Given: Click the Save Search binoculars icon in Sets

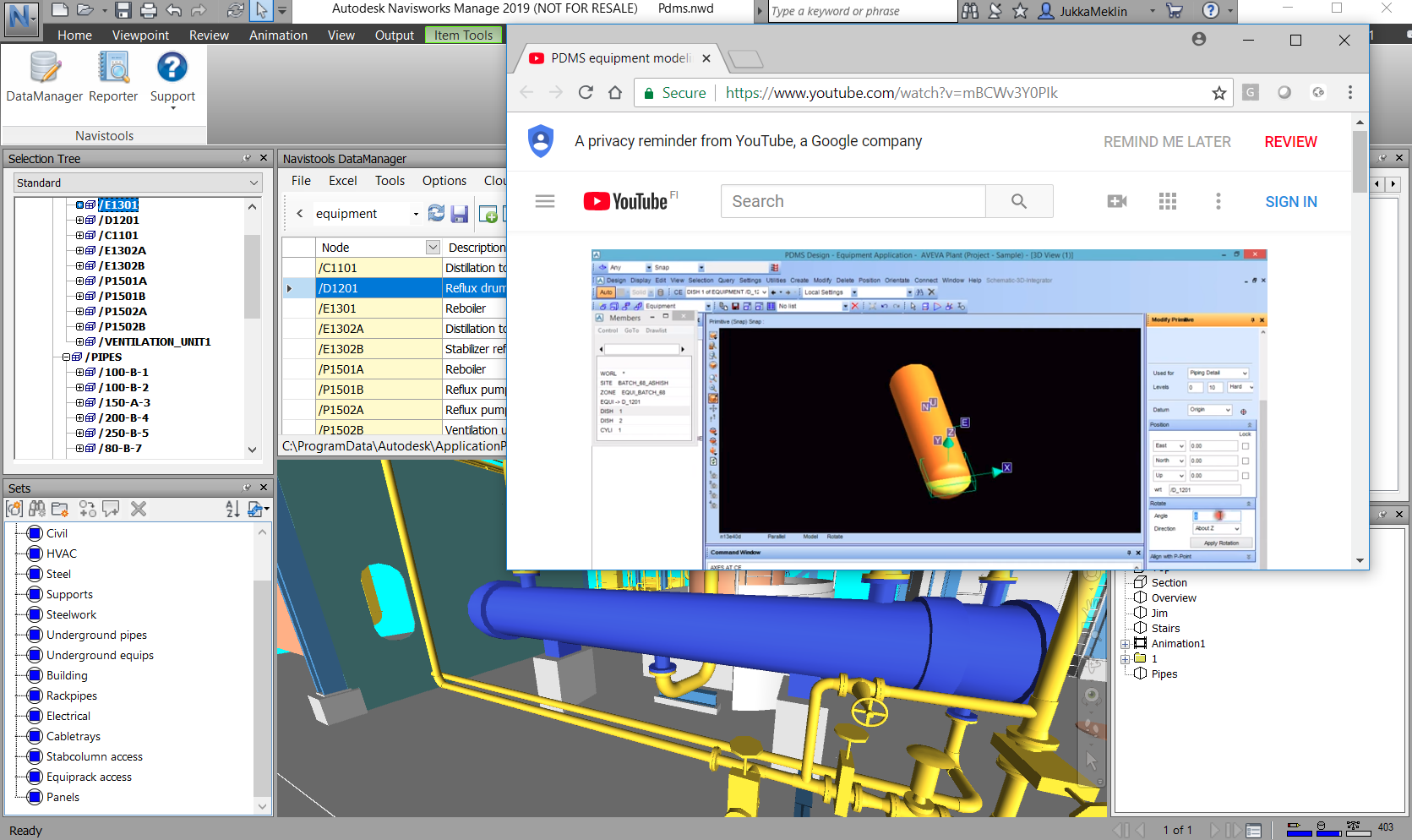Looking at the screenshot, I should pyautogui.click(x=37, y=509).
